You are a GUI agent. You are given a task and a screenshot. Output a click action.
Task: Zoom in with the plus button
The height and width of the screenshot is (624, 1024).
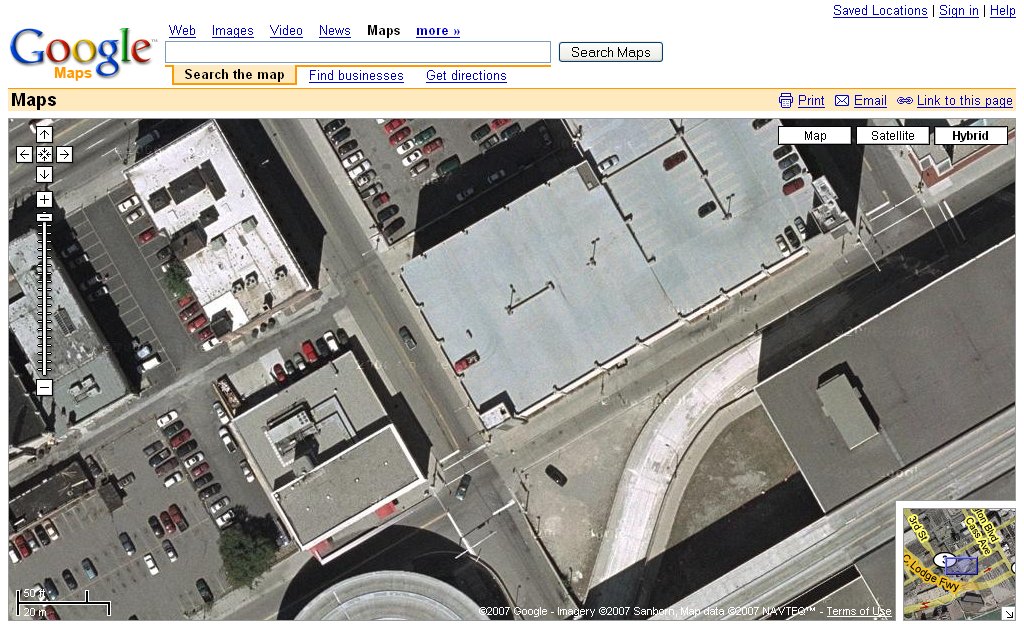click(44, 199)
